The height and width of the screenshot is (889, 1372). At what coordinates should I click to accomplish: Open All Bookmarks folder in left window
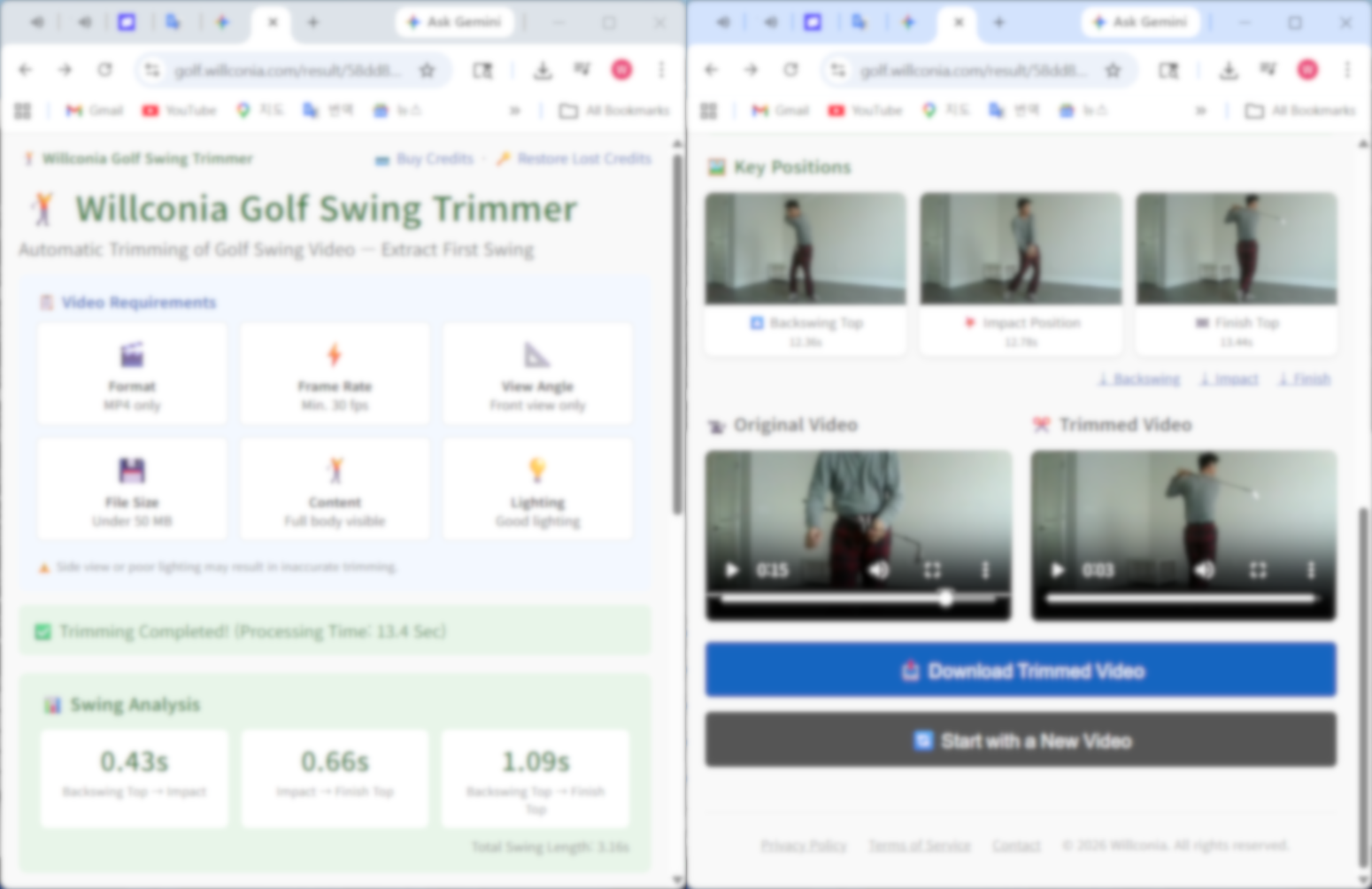point(614,111)
